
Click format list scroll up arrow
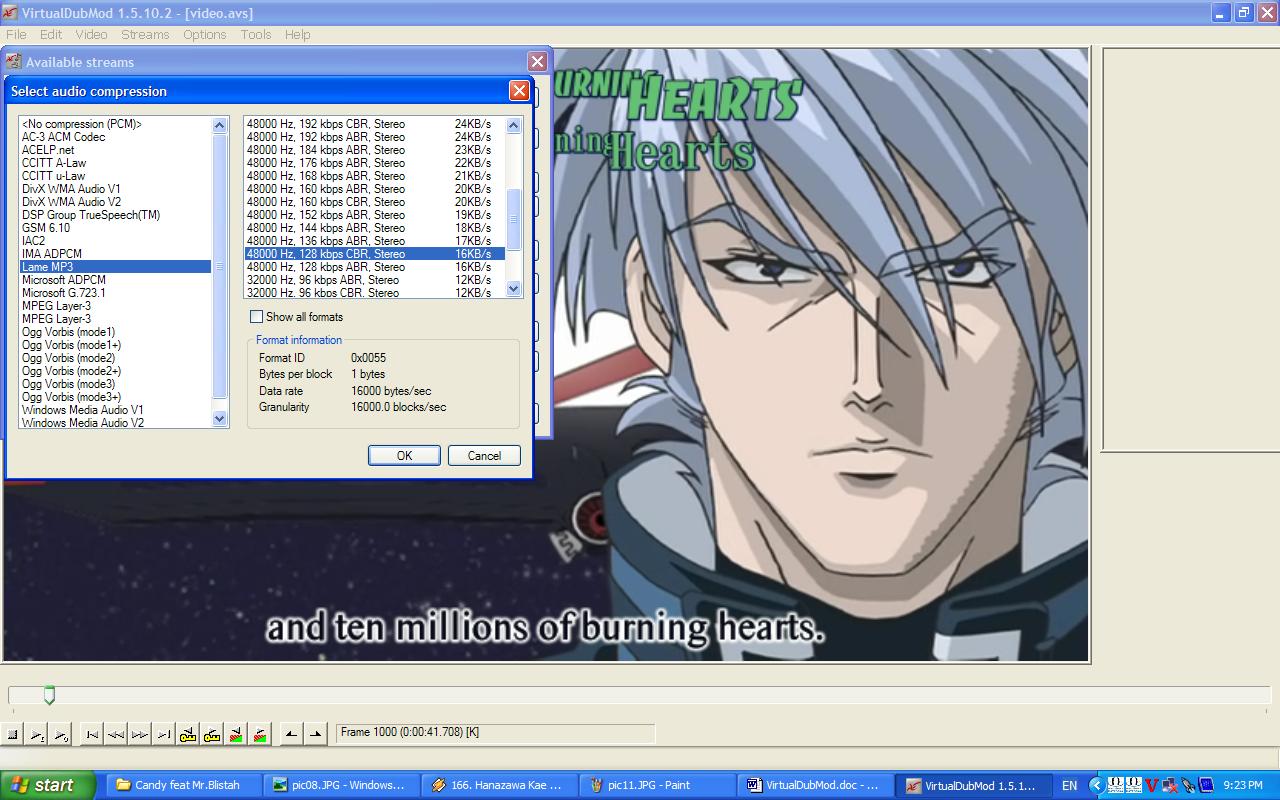coord(514,125)
